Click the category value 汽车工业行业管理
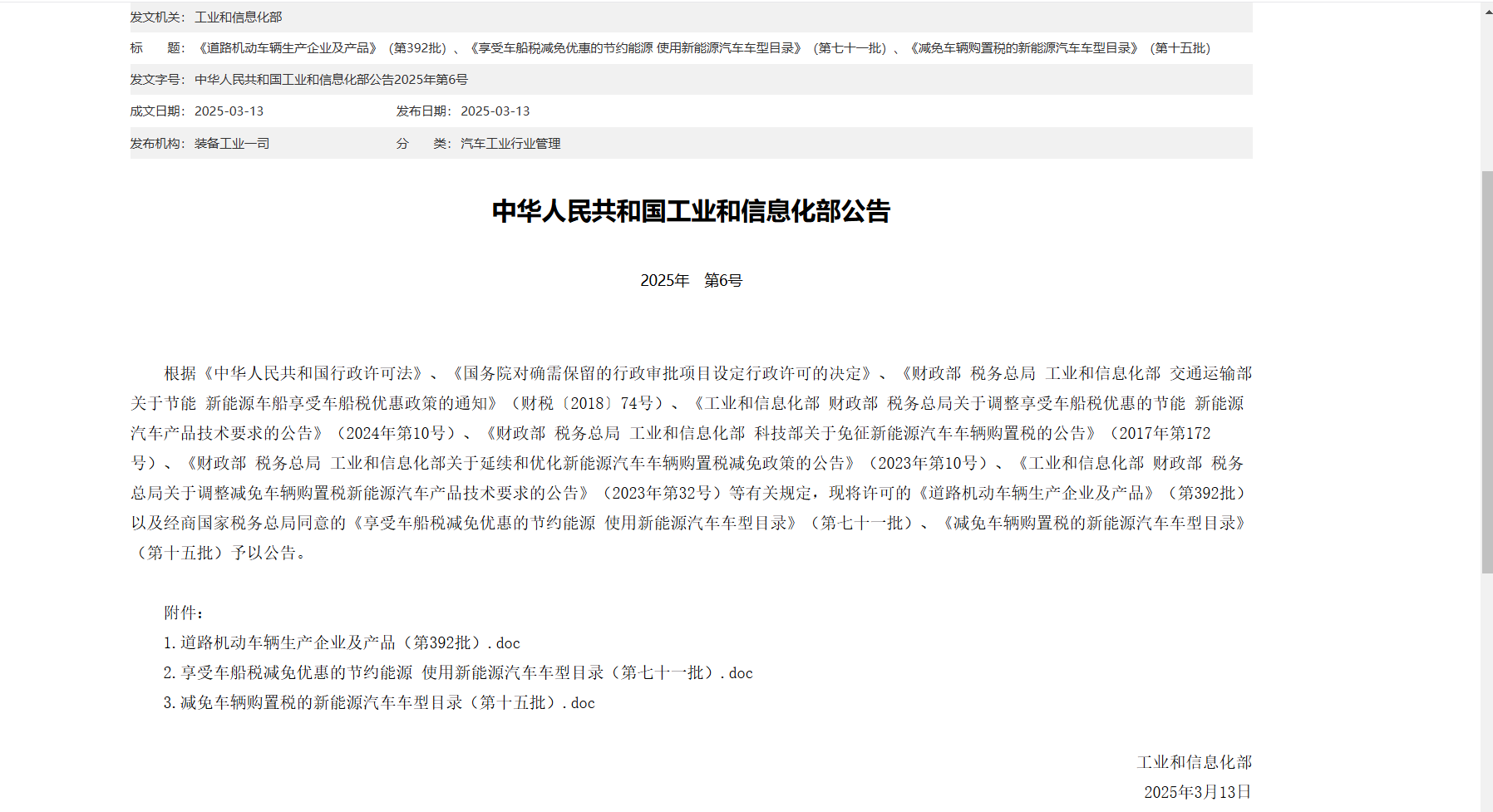Viewport: 1493px width, 812px height. click(510, 144)
